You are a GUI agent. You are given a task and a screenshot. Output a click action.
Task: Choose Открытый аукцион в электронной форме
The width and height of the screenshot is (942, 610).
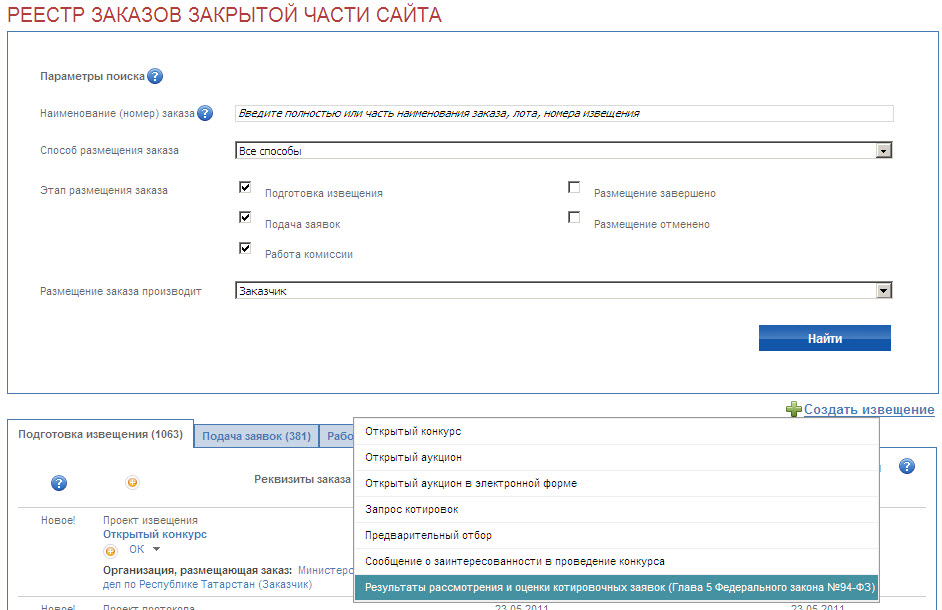pos(616,483)
